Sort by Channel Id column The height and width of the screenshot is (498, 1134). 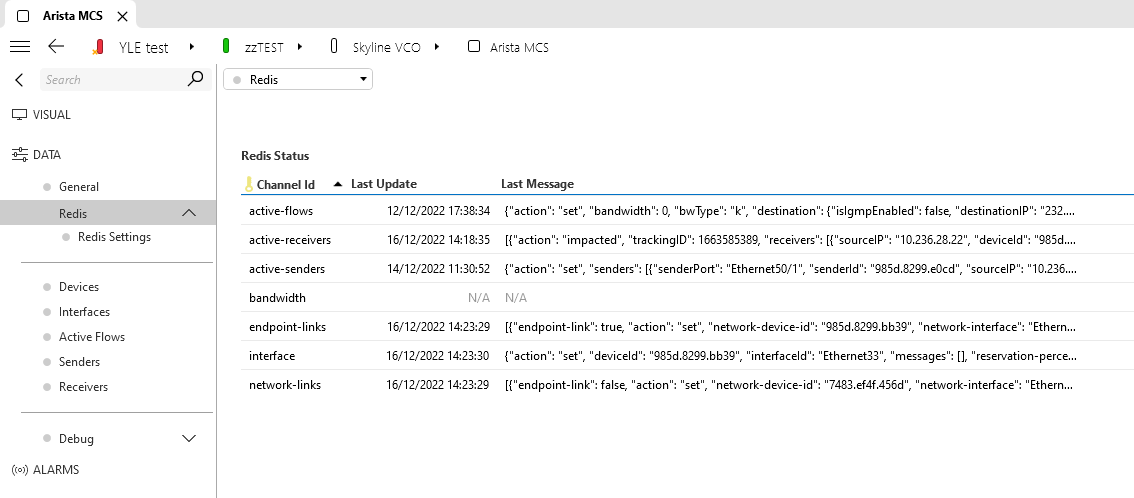(286, 184)
